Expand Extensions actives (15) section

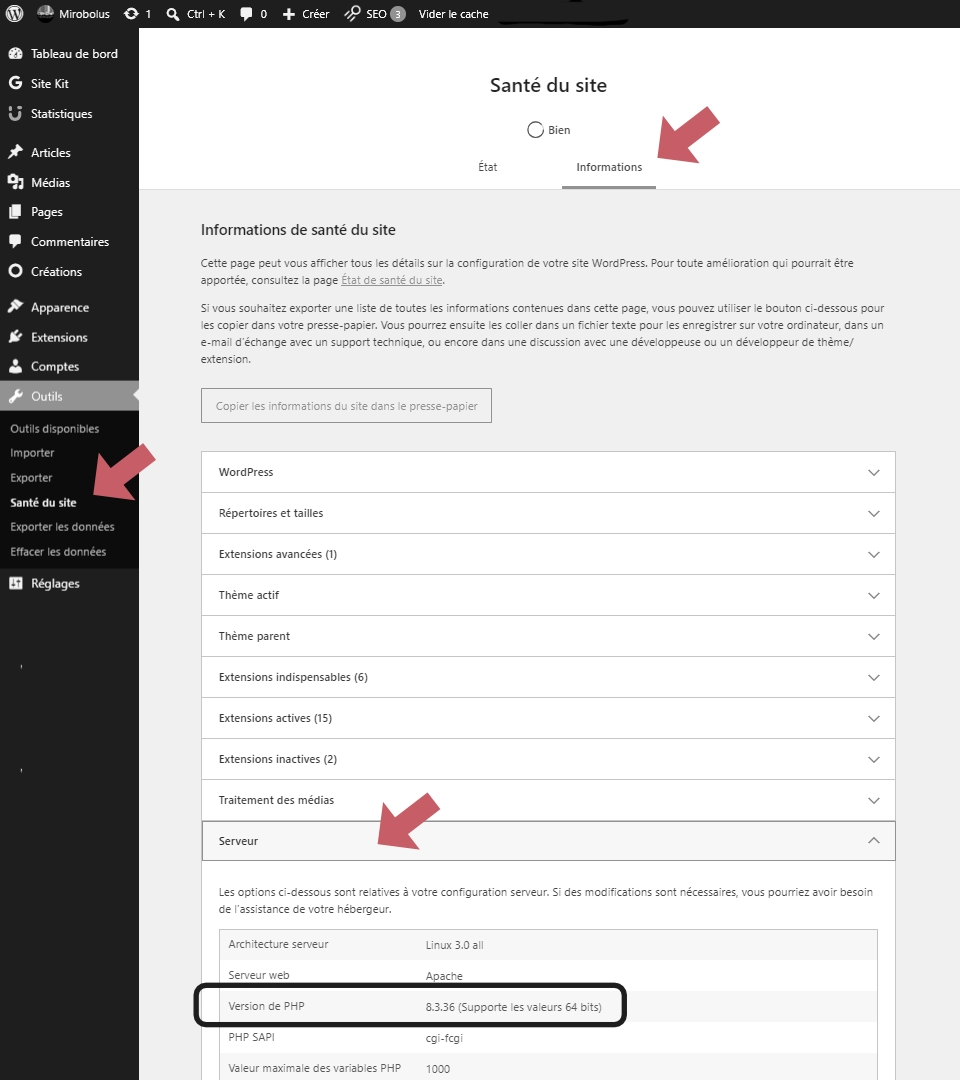[548, 718]
